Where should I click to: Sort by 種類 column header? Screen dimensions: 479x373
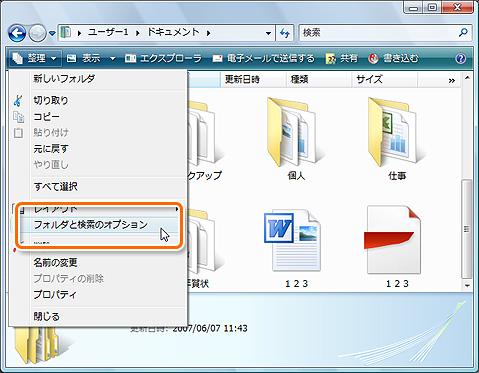[319, 80]
